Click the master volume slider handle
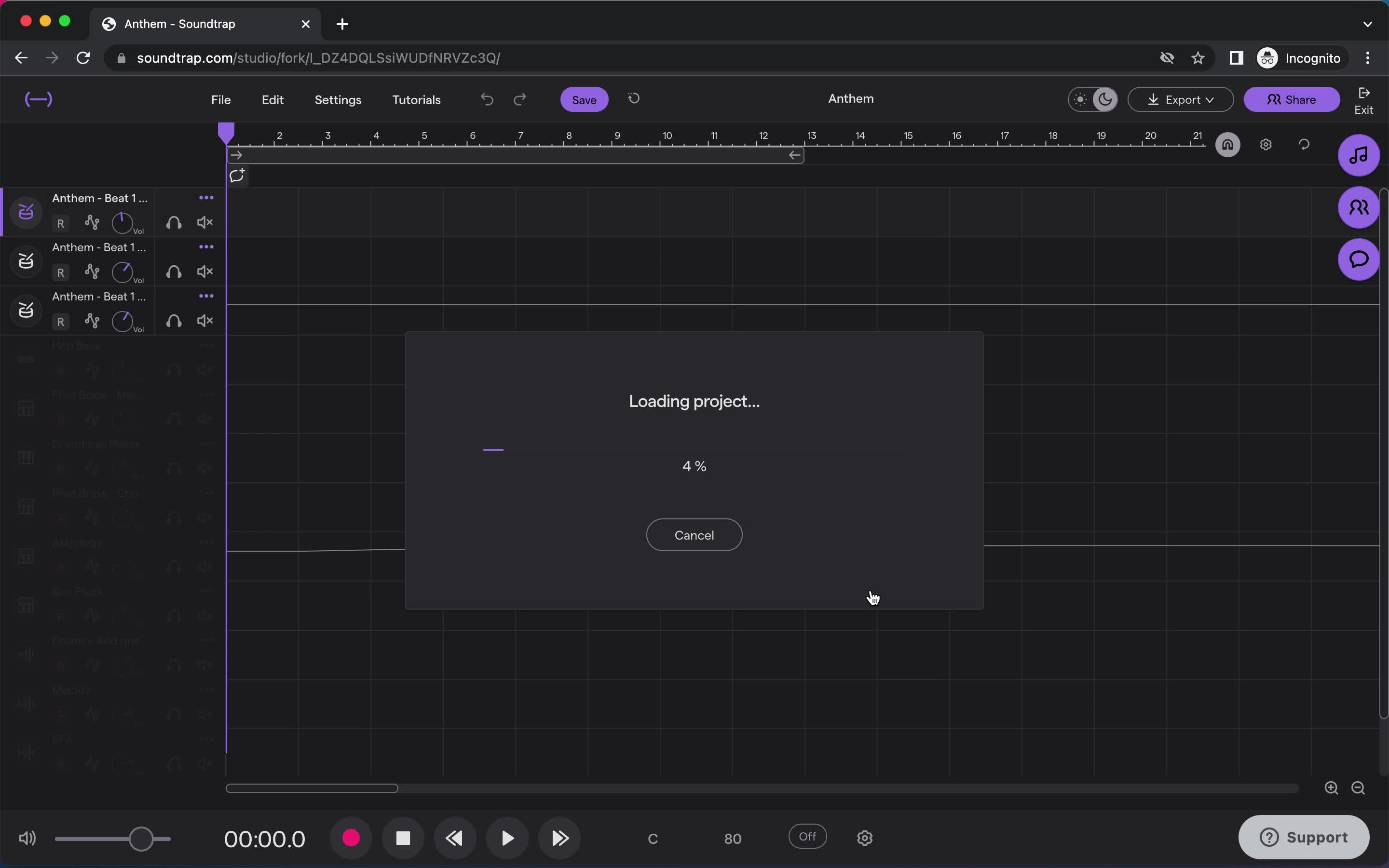The height and width of the screenshot is (868, 1389). click(x=141, y=839)
